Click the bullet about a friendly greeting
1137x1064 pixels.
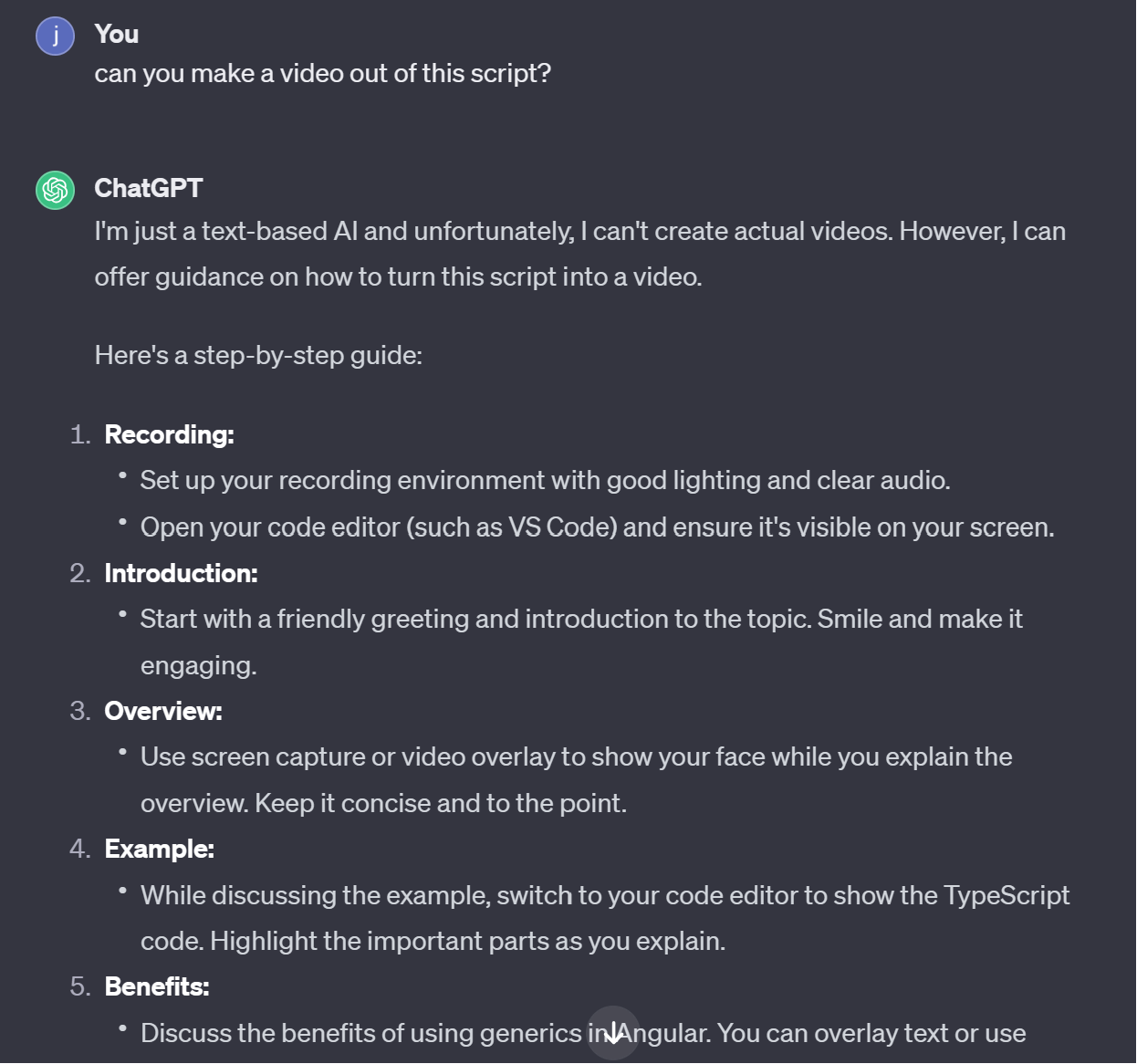[x=582, y=642]
